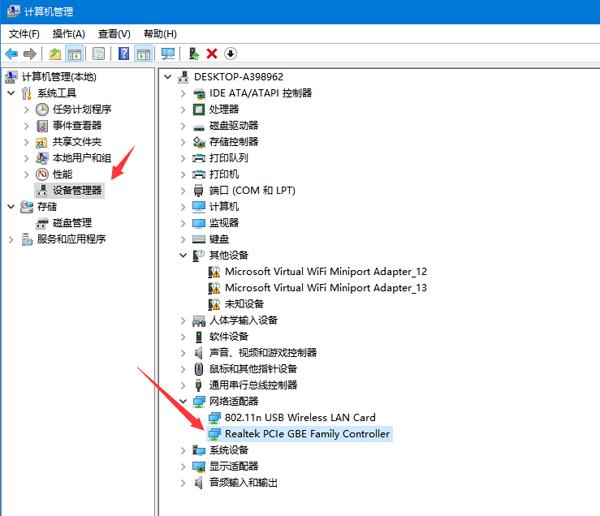Click the down-arrow Disable device icon

coord(230,54)
